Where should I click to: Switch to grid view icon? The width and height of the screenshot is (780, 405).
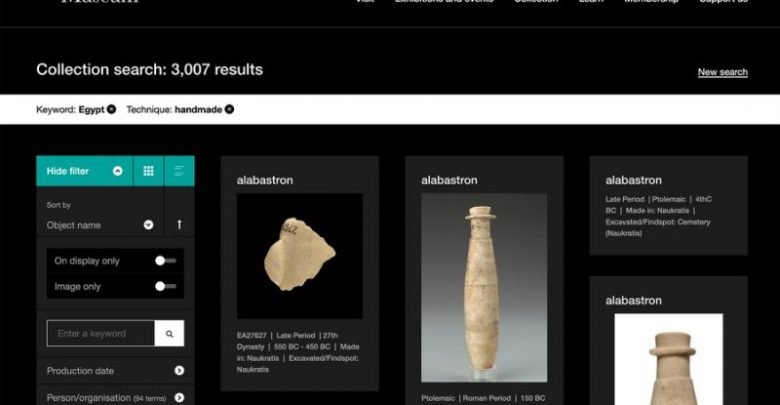click(148, 171)
